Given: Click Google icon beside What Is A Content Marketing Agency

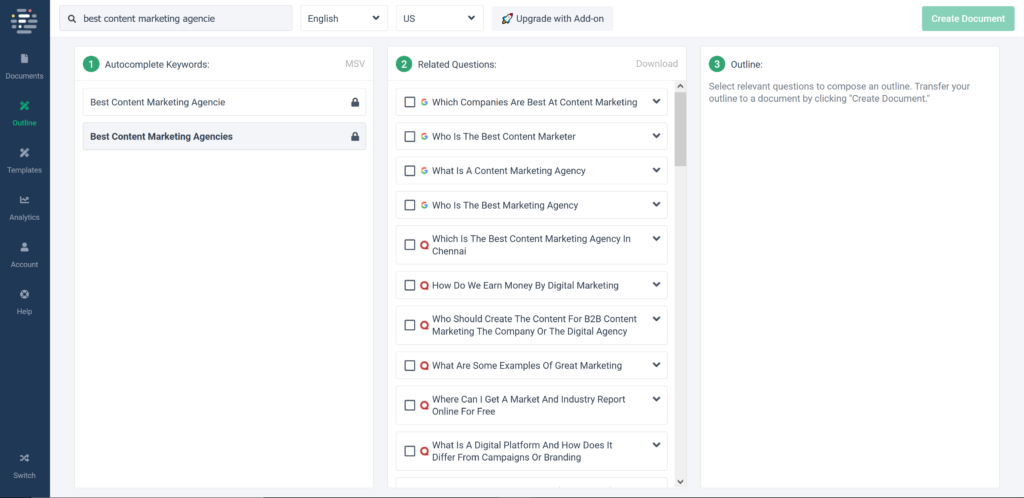Looking at the screenshot, I should [424, 170].
